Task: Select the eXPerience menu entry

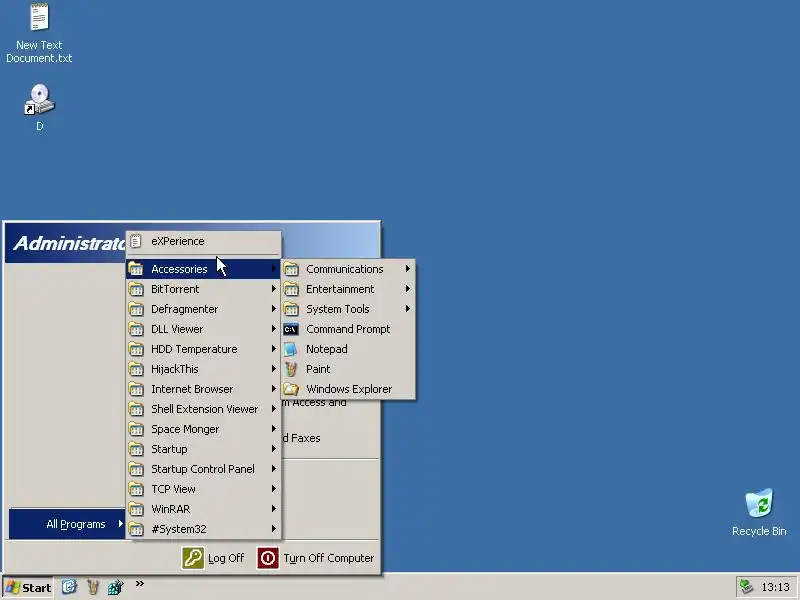Action: pos(203,241)
